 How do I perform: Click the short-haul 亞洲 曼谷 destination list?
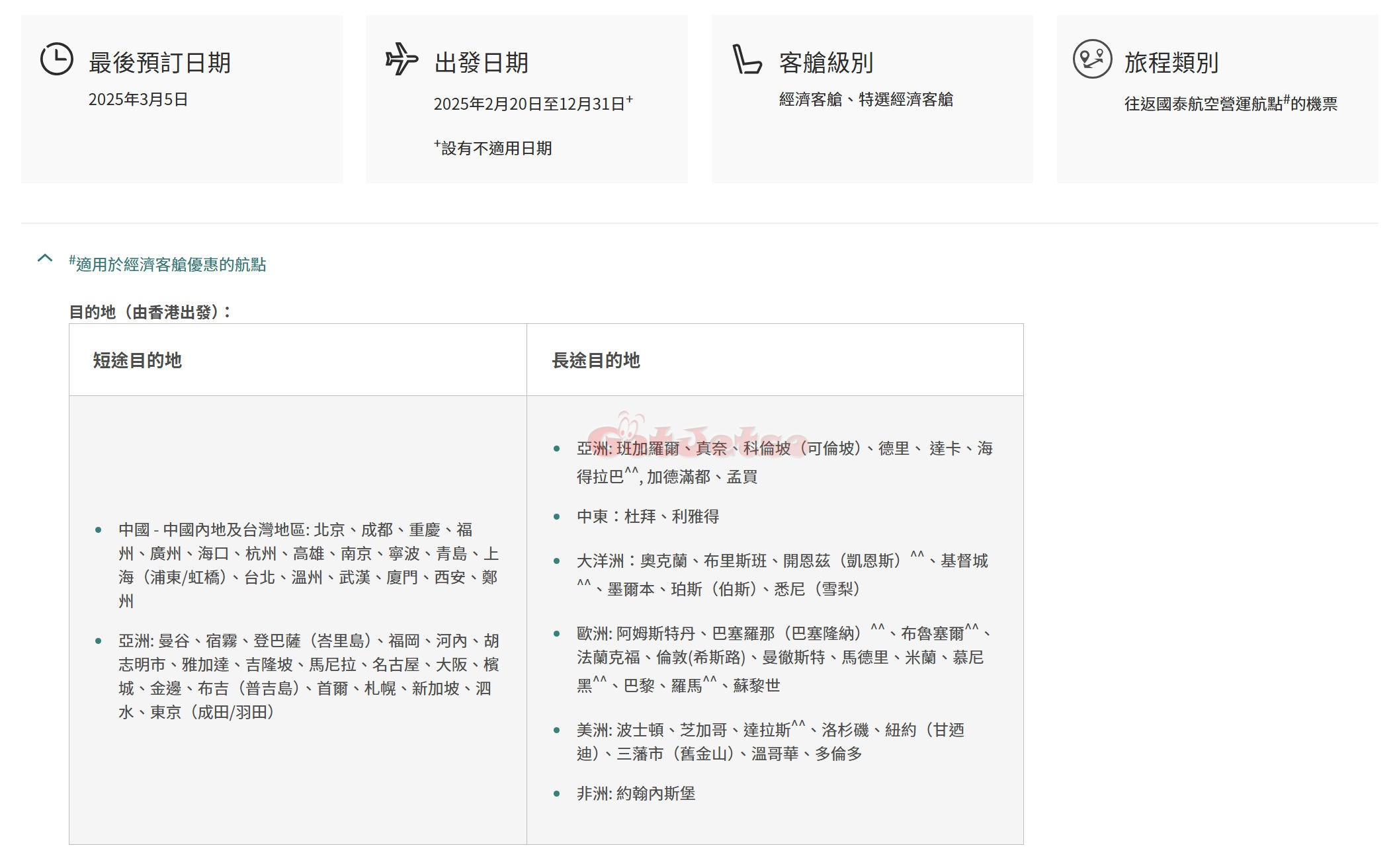pos(308,676)
